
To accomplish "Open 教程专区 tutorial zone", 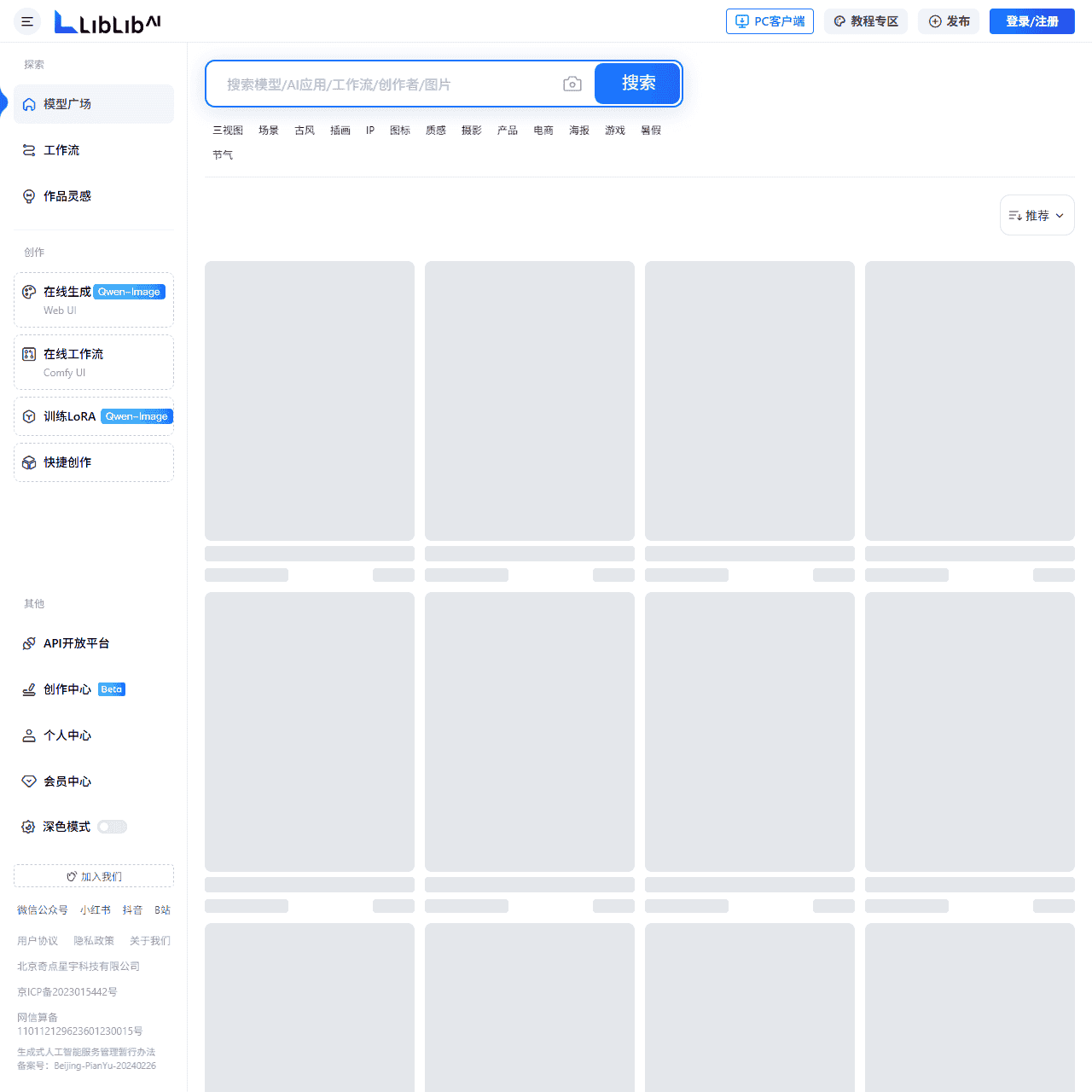I will pyautogui.click(x=865, y=21).
